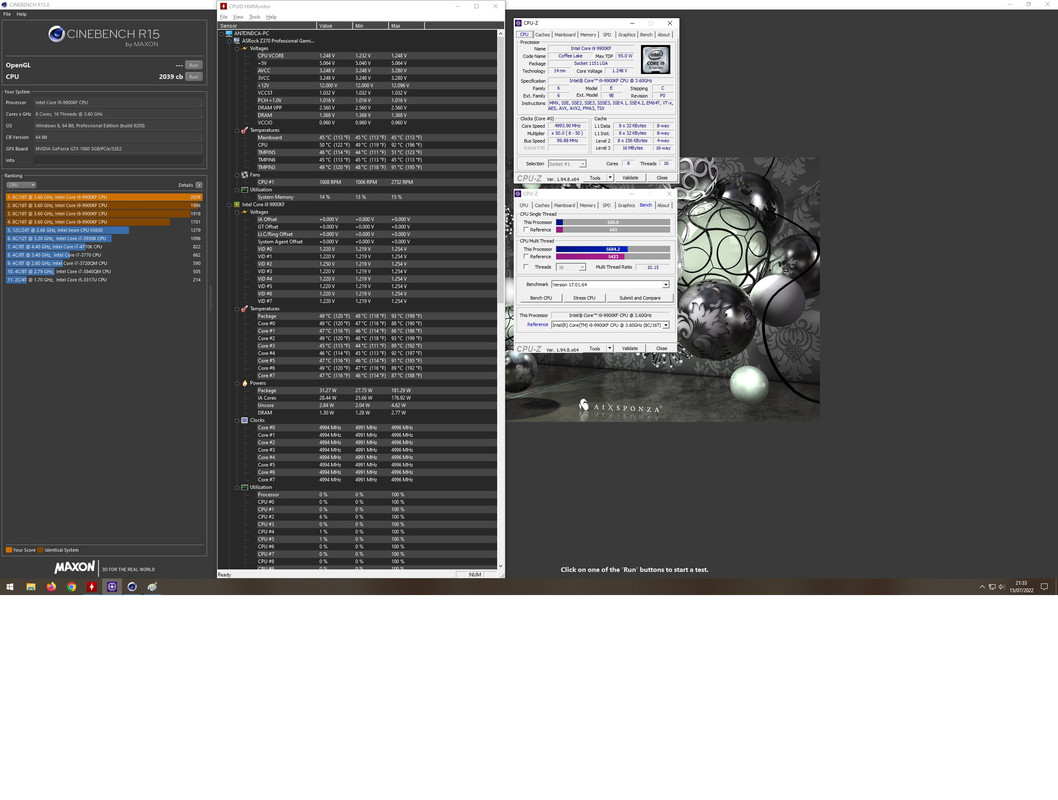
Task: Open File Explorer from the taskbar
Action: 31,587
